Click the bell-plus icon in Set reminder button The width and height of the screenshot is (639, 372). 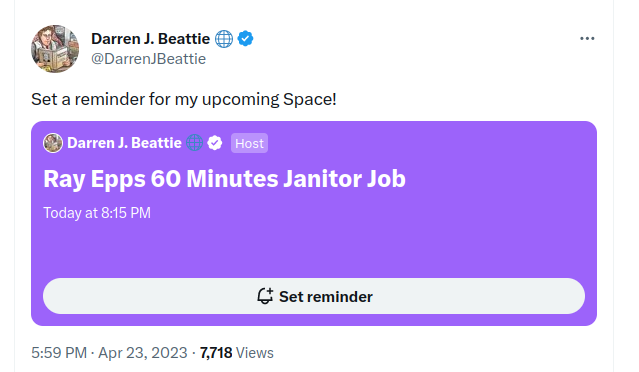265,296
